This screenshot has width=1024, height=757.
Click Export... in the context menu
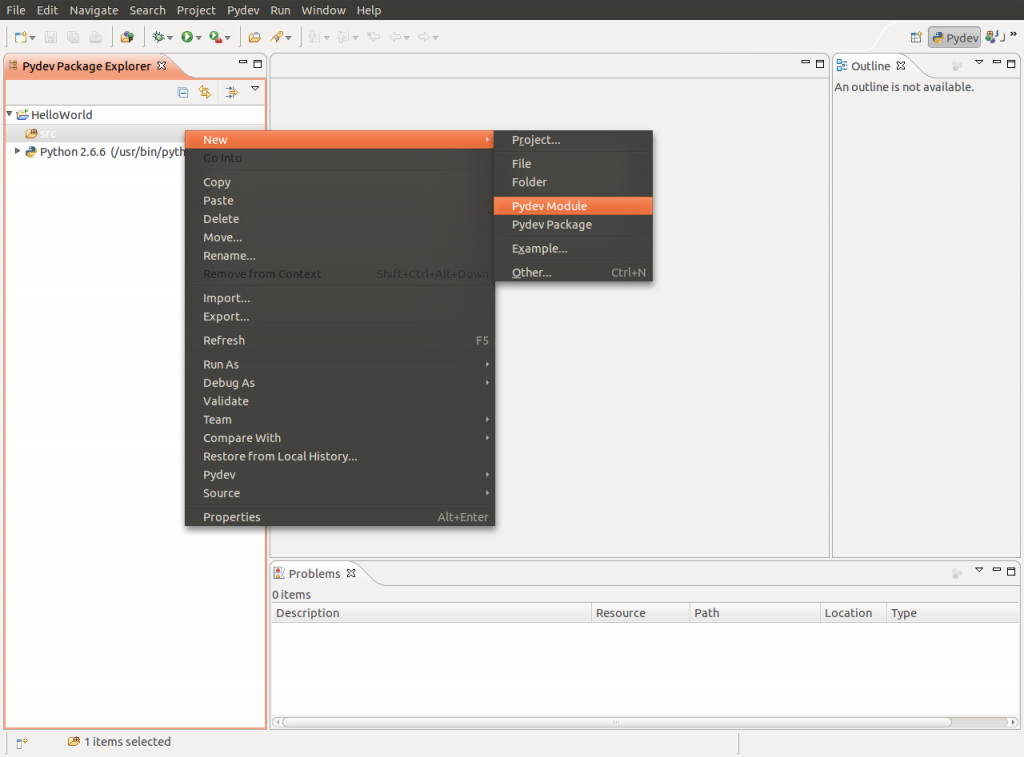coord(340,317)
